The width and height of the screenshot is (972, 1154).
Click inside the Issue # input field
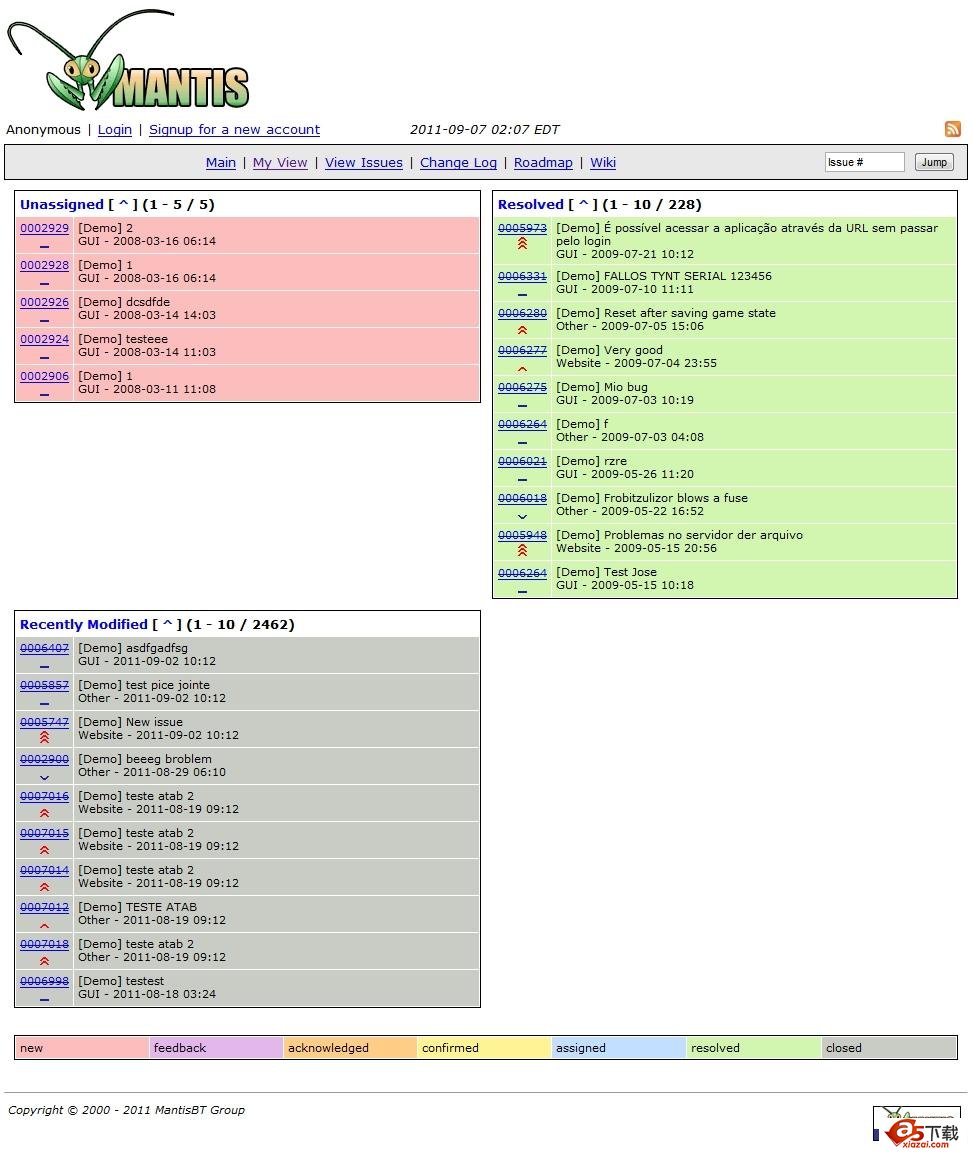pos(863,161)
